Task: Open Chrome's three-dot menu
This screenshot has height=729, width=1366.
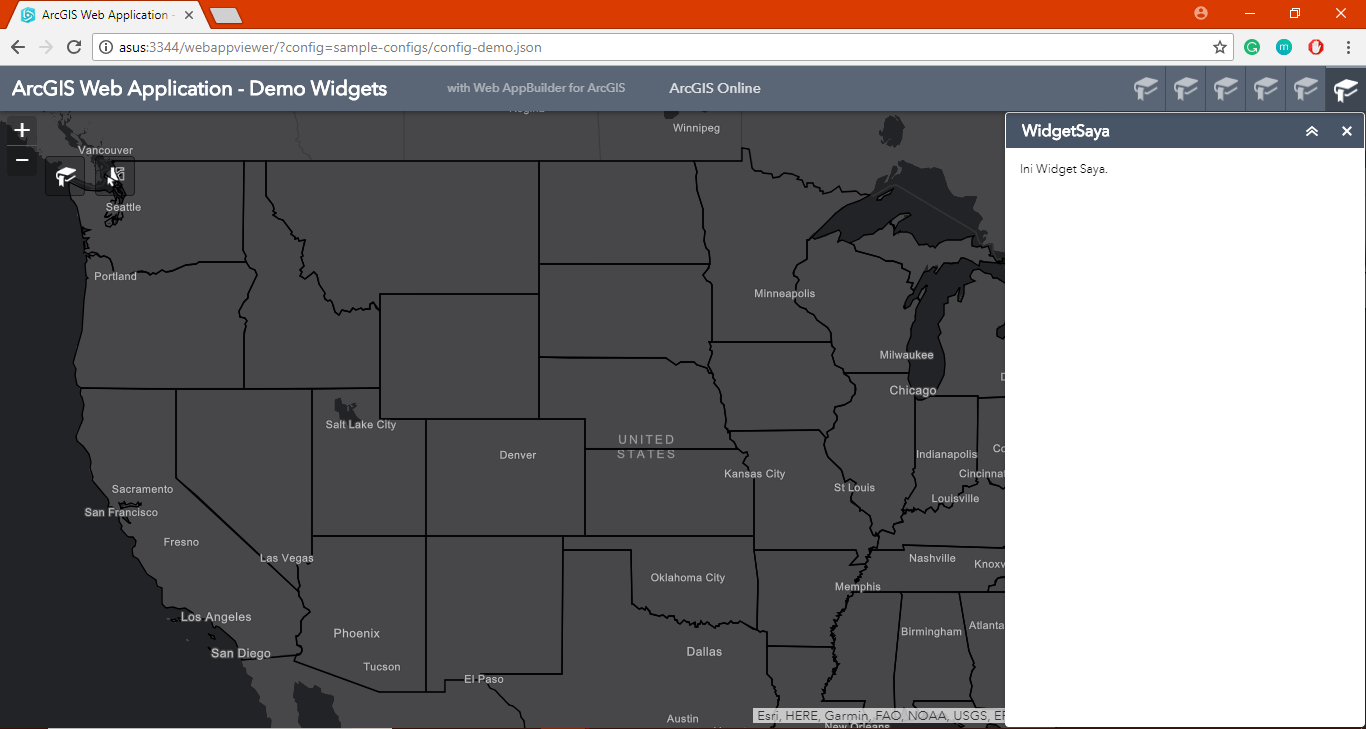Action: [x=1348, y=47]
